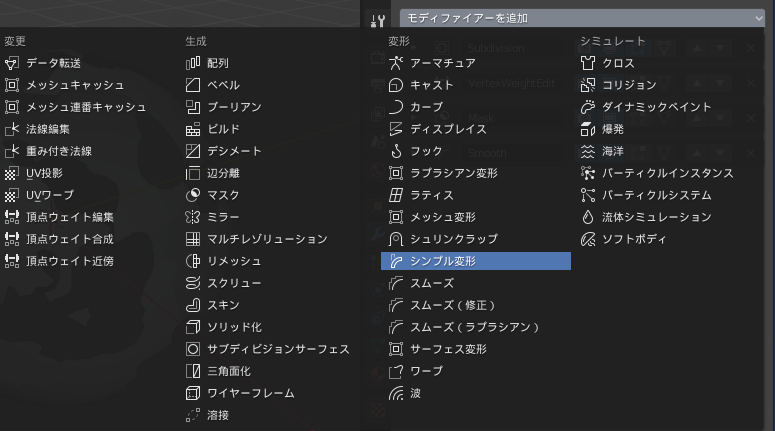The height and width of the screenshot is (431, 775).
Task: Click the コリジョン icon
Action: (x=588, y=85)
